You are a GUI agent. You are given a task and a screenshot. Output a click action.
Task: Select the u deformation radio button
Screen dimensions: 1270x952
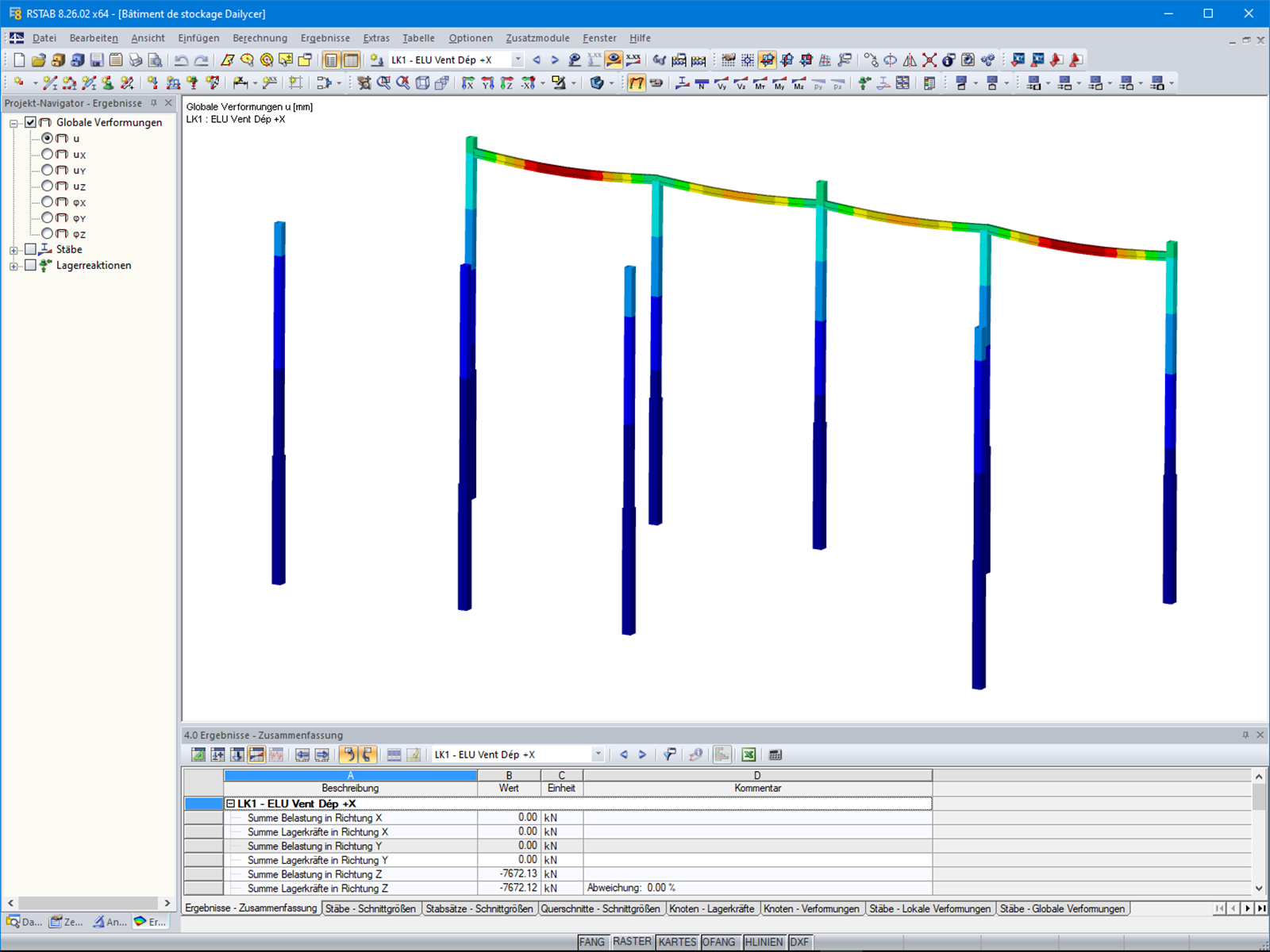coord(48,138)
